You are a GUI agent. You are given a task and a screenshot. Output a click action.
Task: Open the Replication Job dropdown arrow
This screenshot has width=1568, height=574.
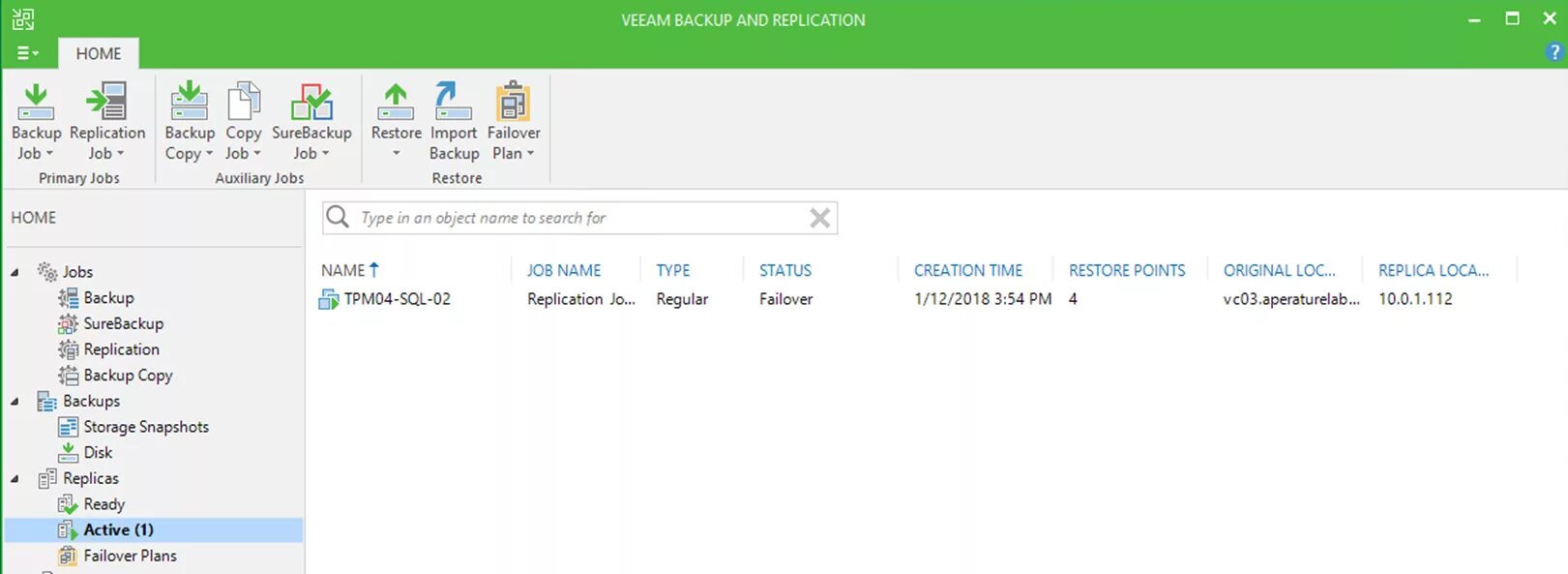pyautogui.click(x=120, y=154)
